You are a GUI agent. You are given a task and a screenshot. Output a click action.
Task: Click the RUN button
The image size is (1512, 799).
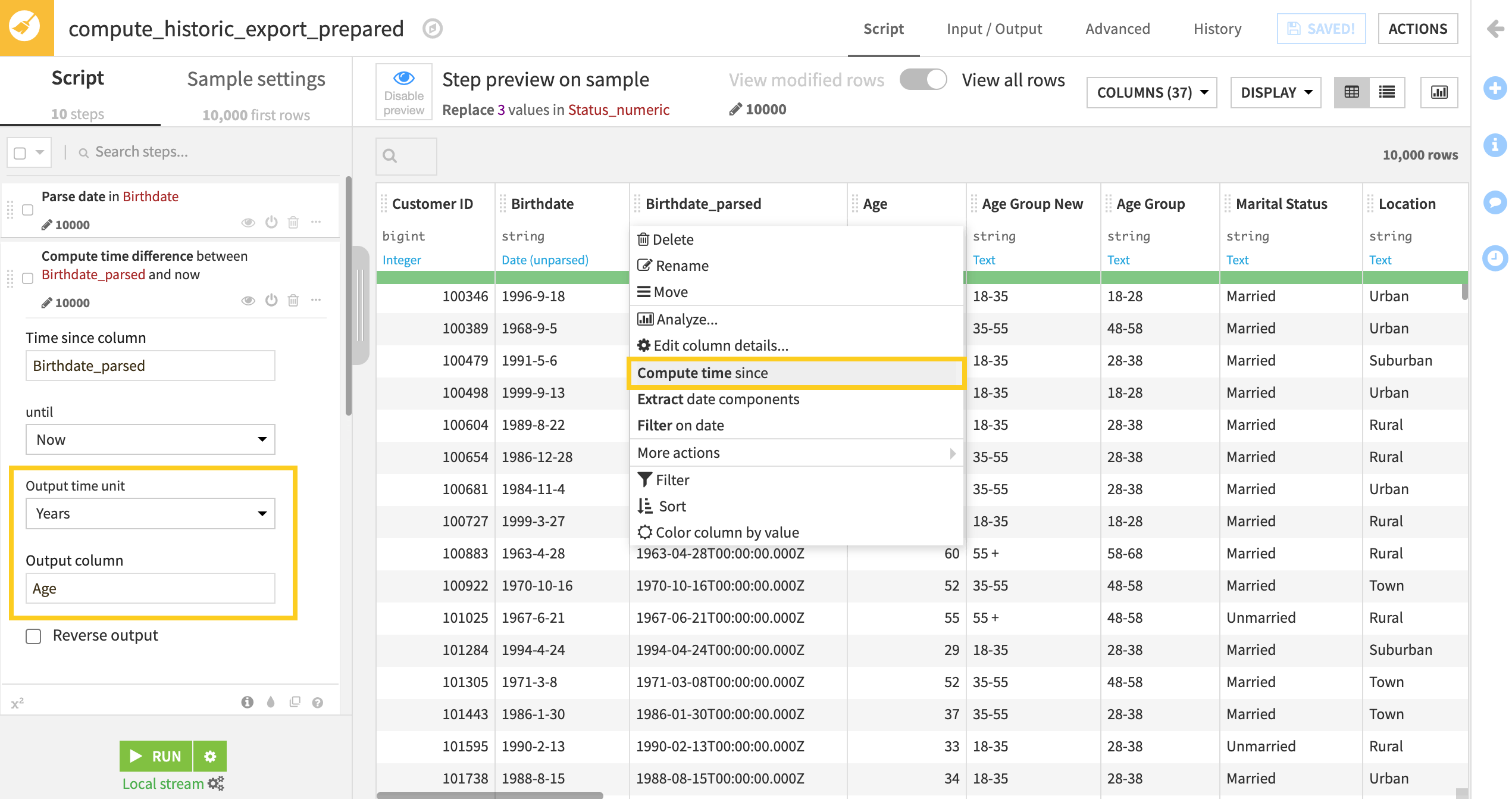pos(156,756)
